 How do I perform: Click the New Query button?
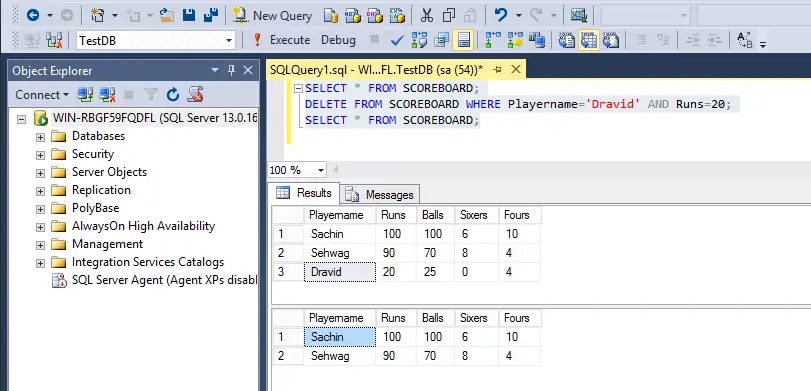(272, 16)
